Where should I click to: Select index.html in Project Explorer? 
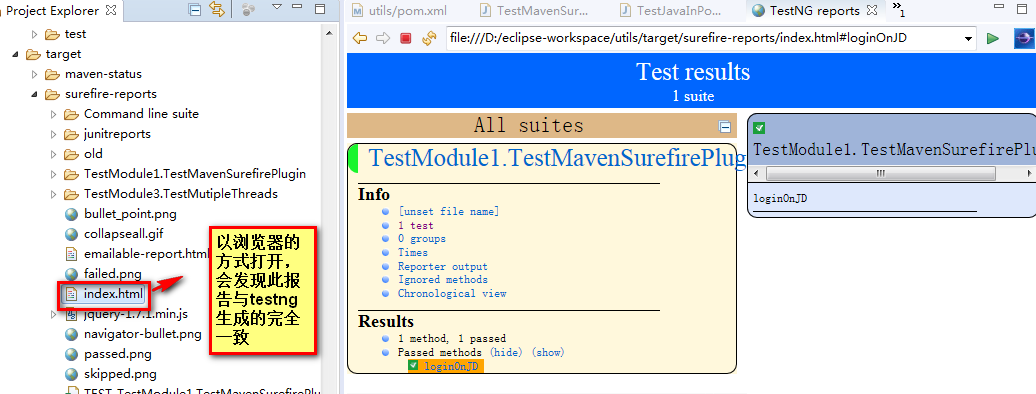pos(113,294)
